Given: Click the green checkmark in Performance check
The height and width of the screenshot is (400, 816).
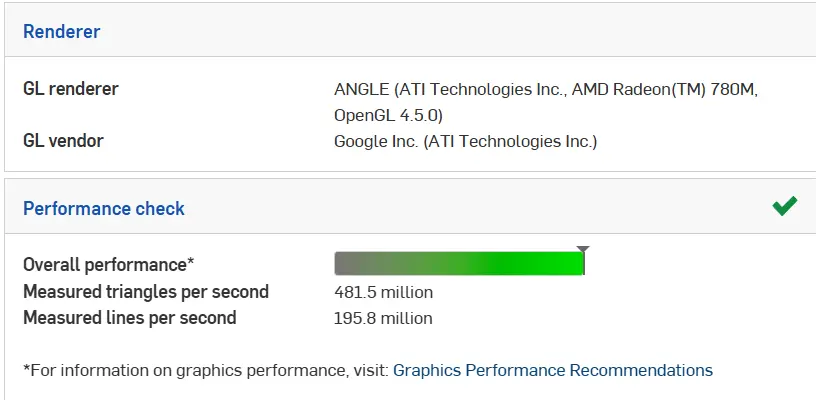Looking at the screenshot, I should (784, 207).
